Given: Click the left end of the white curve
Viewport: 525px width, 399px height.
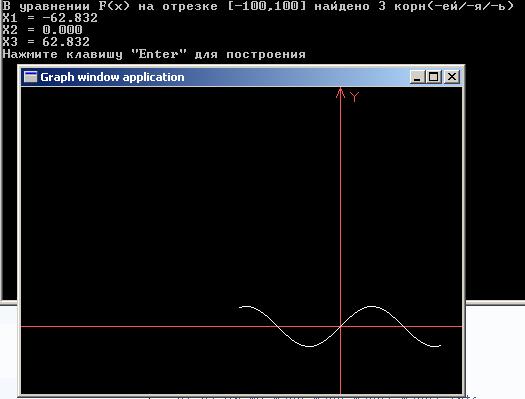Looking at the screenshot, I should [240, 307].
